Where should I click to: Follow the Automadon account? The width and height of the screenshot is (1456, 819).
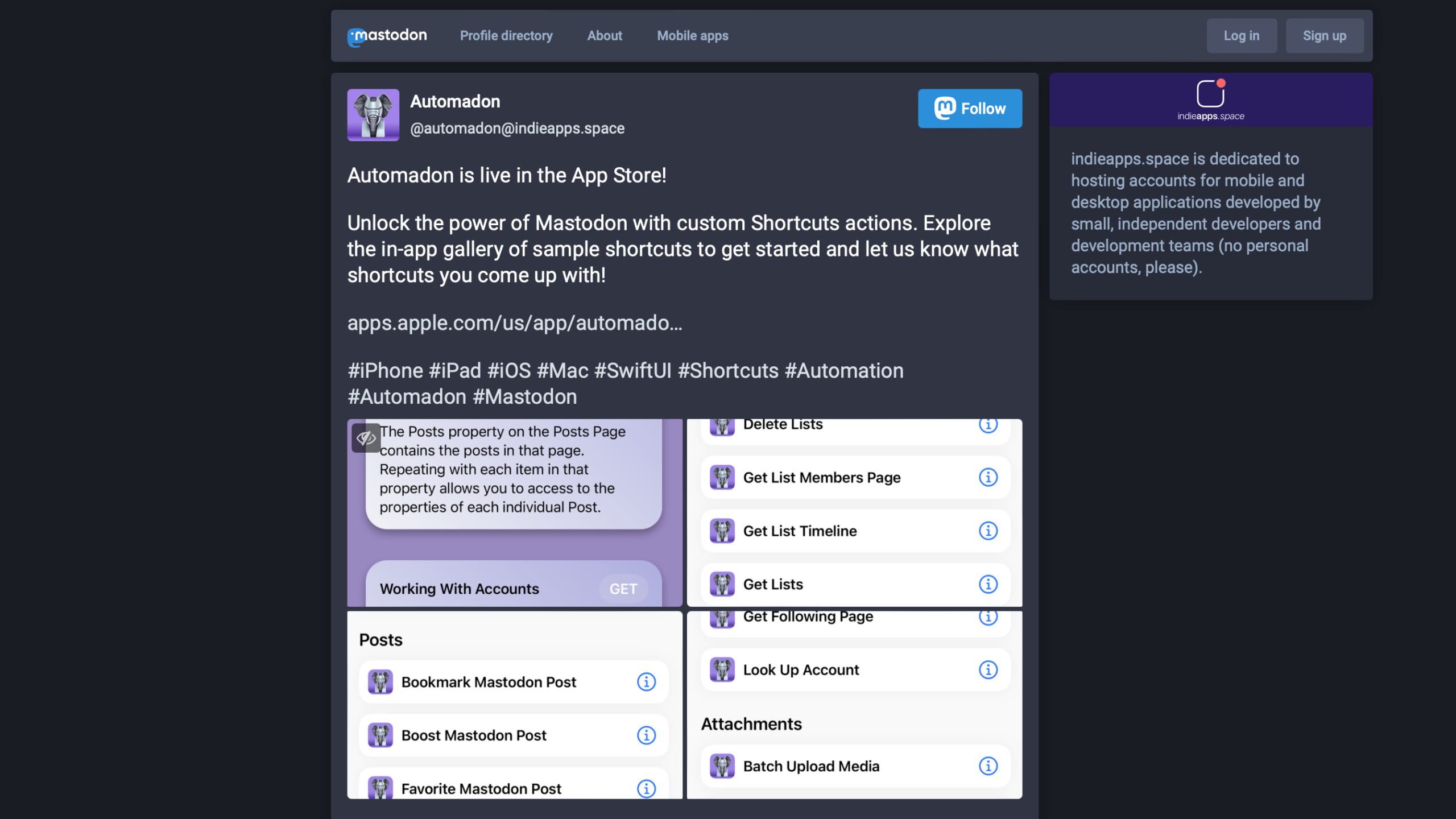[x=970, y=108]
